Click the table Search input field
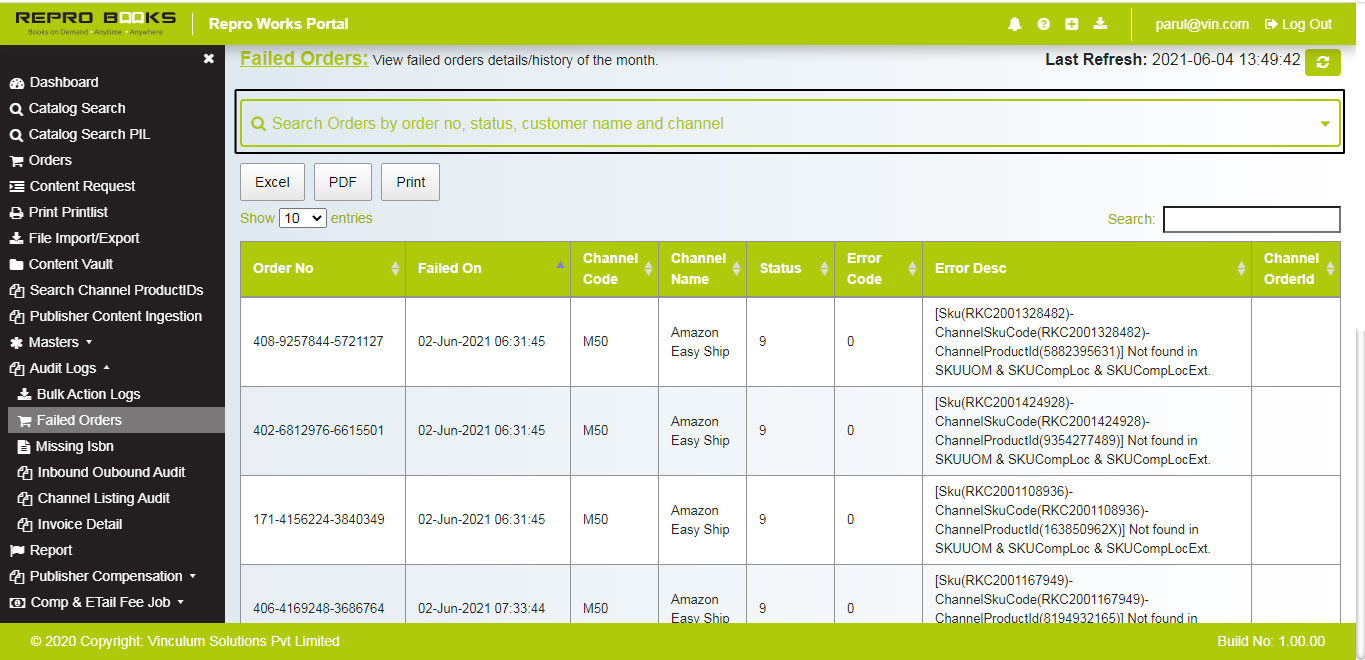1365x660 pixels. click(1251, 219)
